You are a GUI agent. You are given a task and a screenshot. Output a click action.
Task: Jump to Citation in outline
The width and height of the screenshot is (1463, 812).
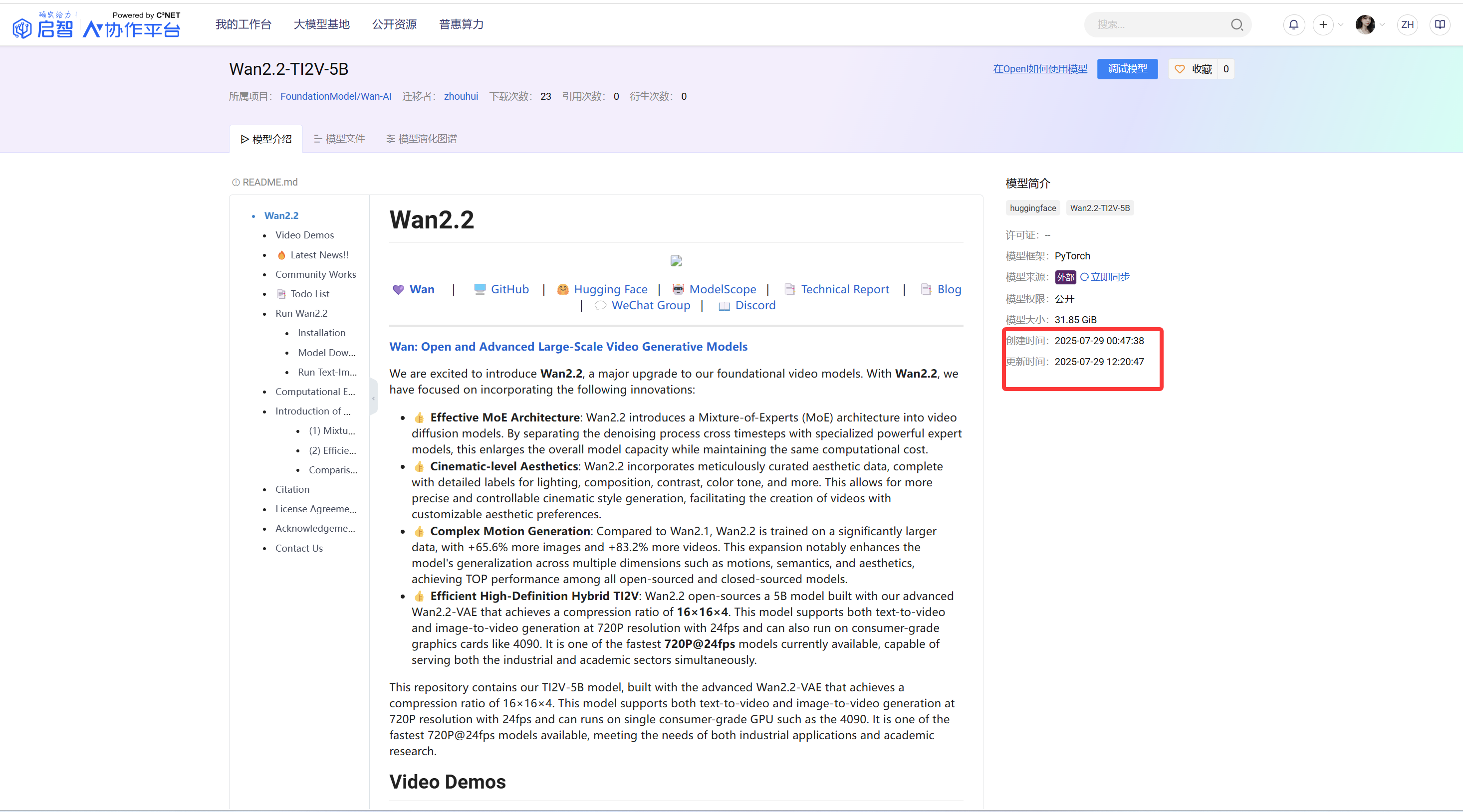pos(292,489)
